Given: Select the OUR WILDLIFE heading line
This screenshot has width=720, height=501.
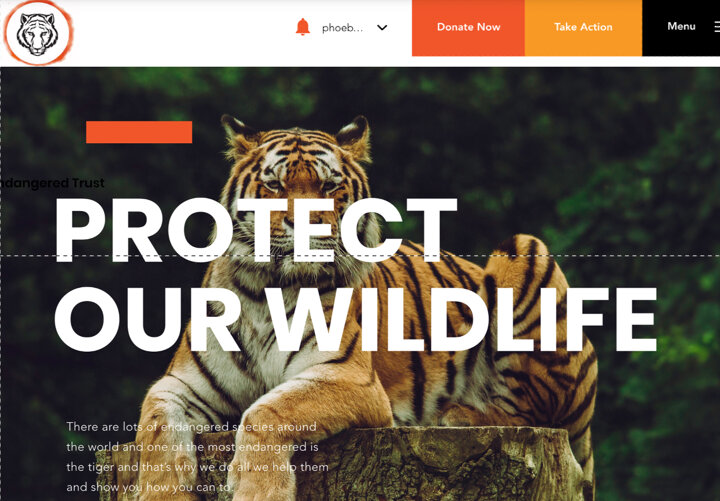Looking at the screenshot, I should coord(356,320).
